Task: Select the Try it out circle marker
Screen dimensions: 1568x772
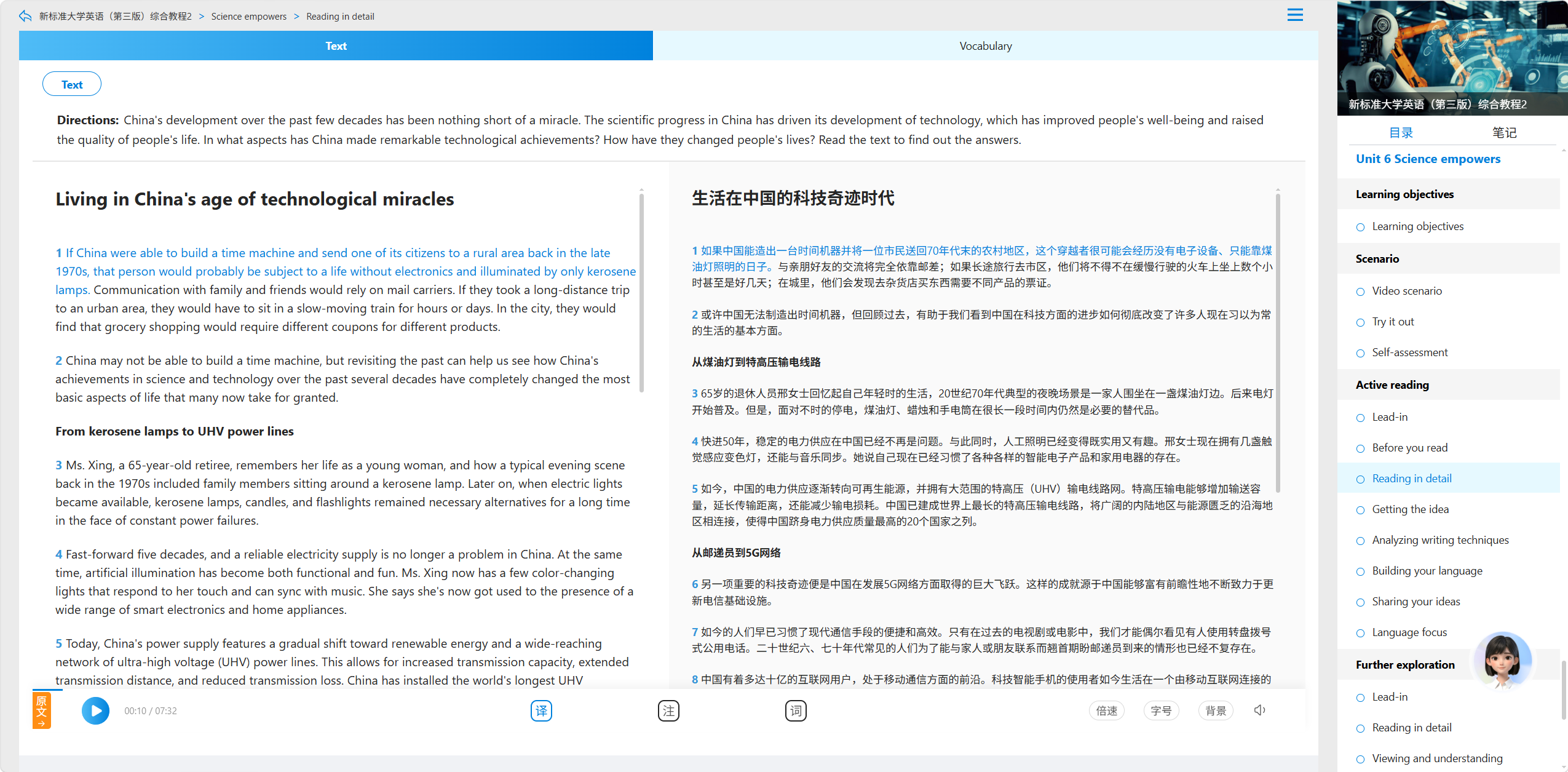Action: click(1360, 322)
